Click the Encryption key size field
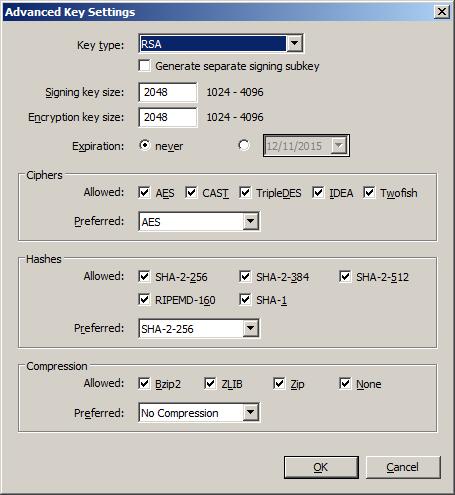The width and height of the screenshot is (455, 495). 168,117
